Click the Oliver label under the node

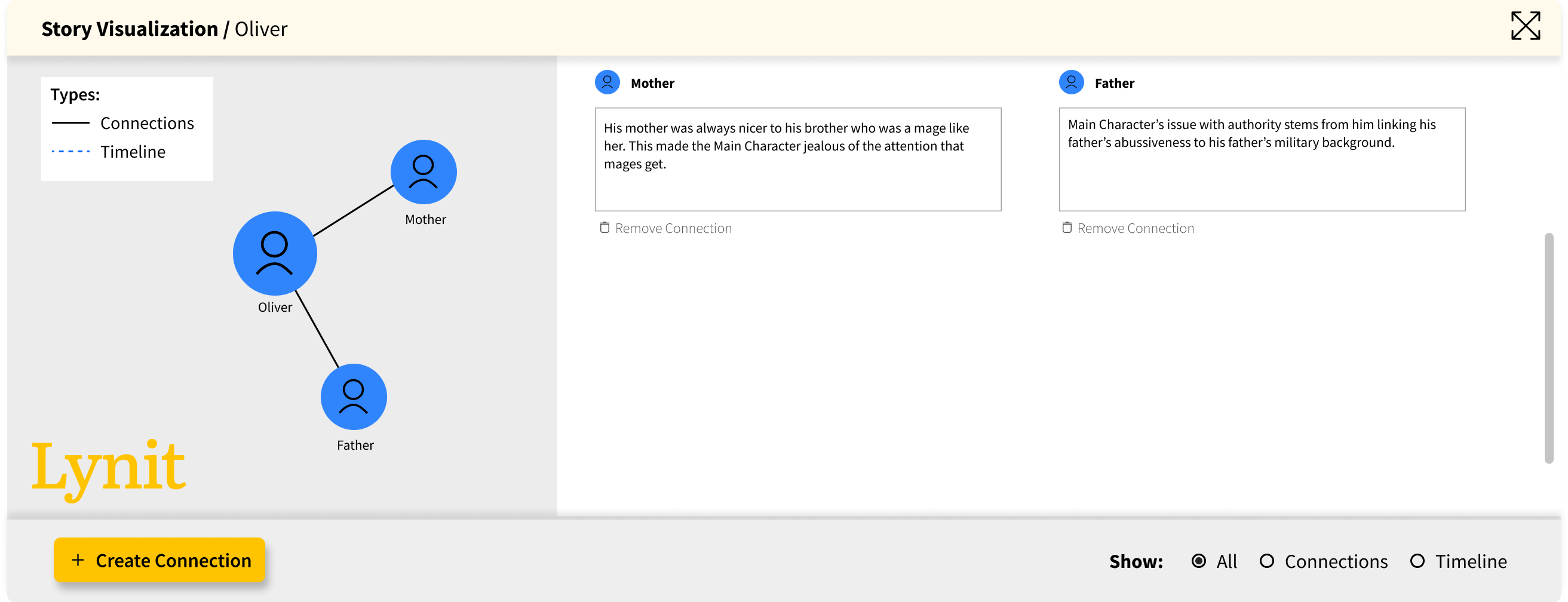click(x=275, y=307)
